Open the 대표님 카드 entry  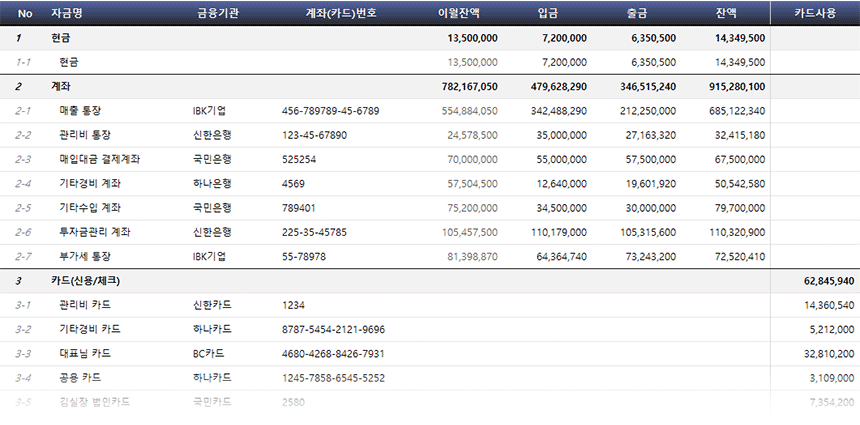(85, 353)
